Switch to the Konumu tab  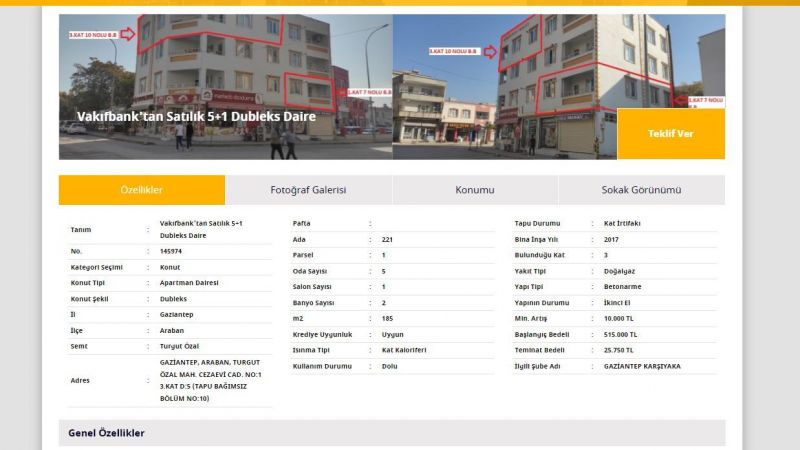tap(474, 190)
